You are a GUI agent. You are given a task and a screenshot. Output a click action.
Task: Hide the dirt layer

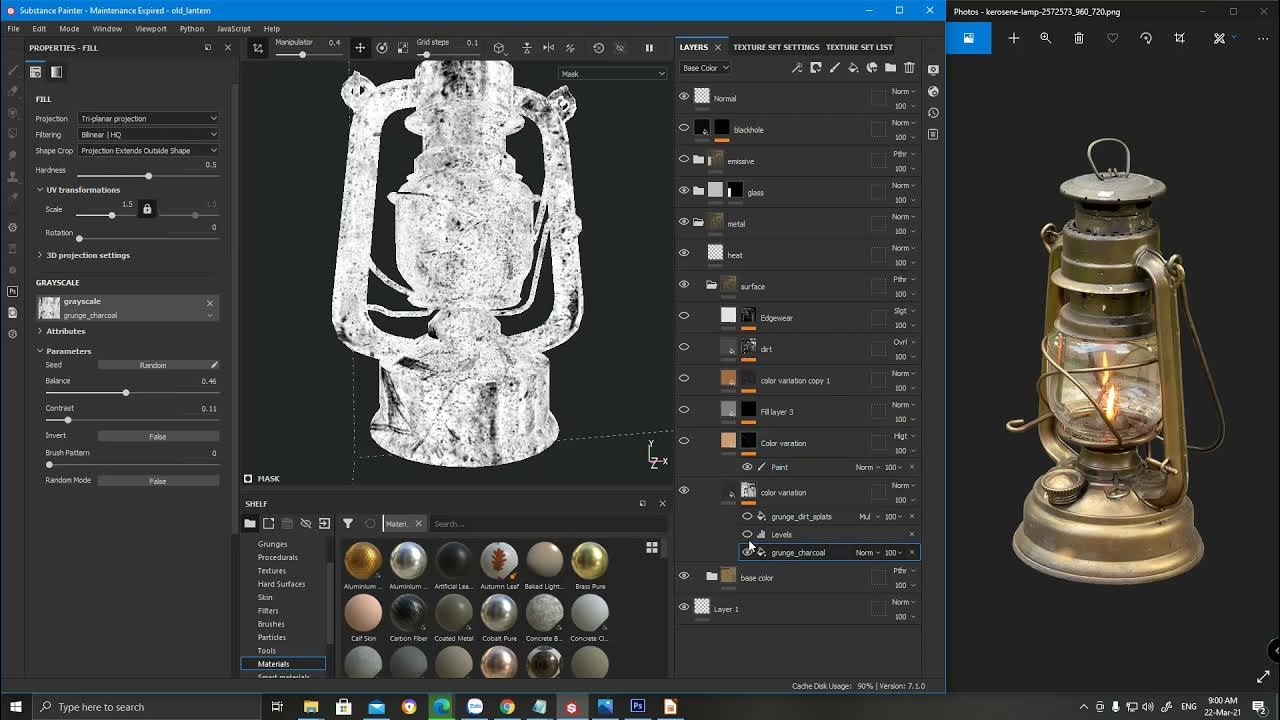point(684,347)
